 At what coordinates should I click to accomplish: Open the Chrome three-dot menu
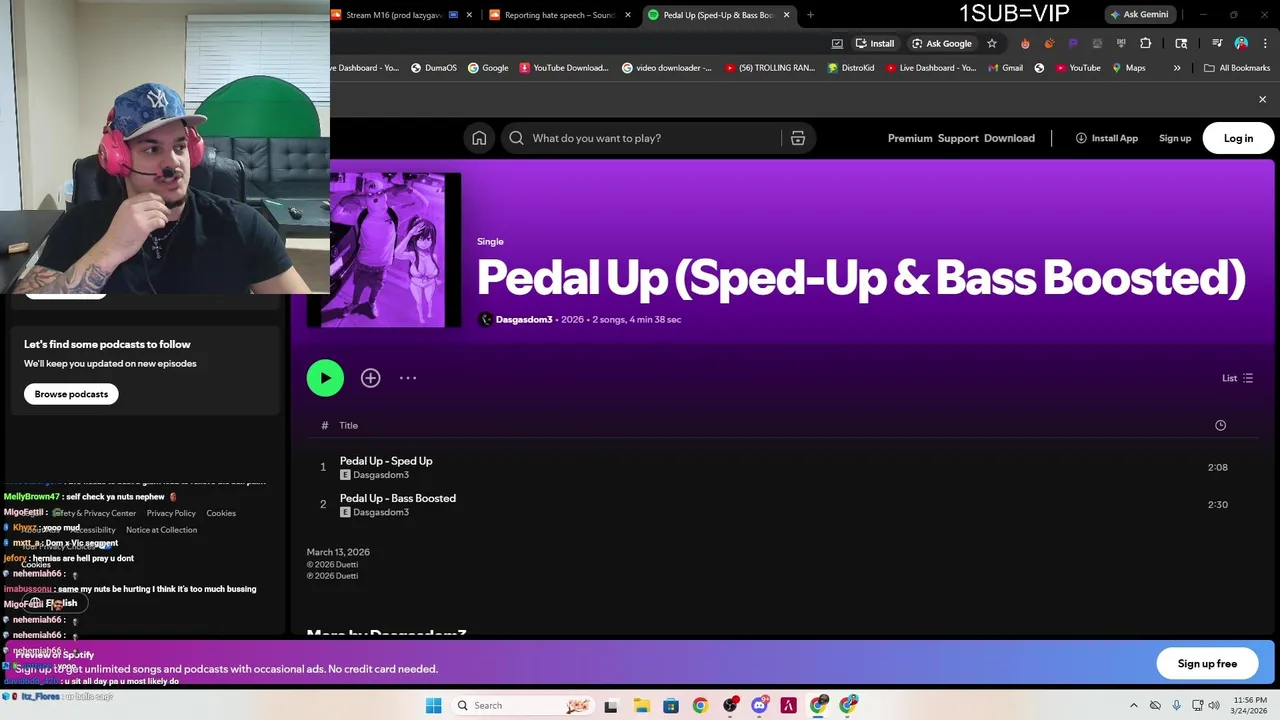pyautogui.click(x=1265, y=43)
